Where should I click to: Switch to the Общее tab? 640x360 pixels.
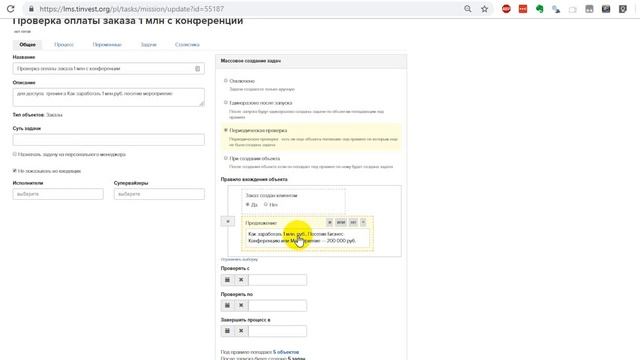coord(27,44)
